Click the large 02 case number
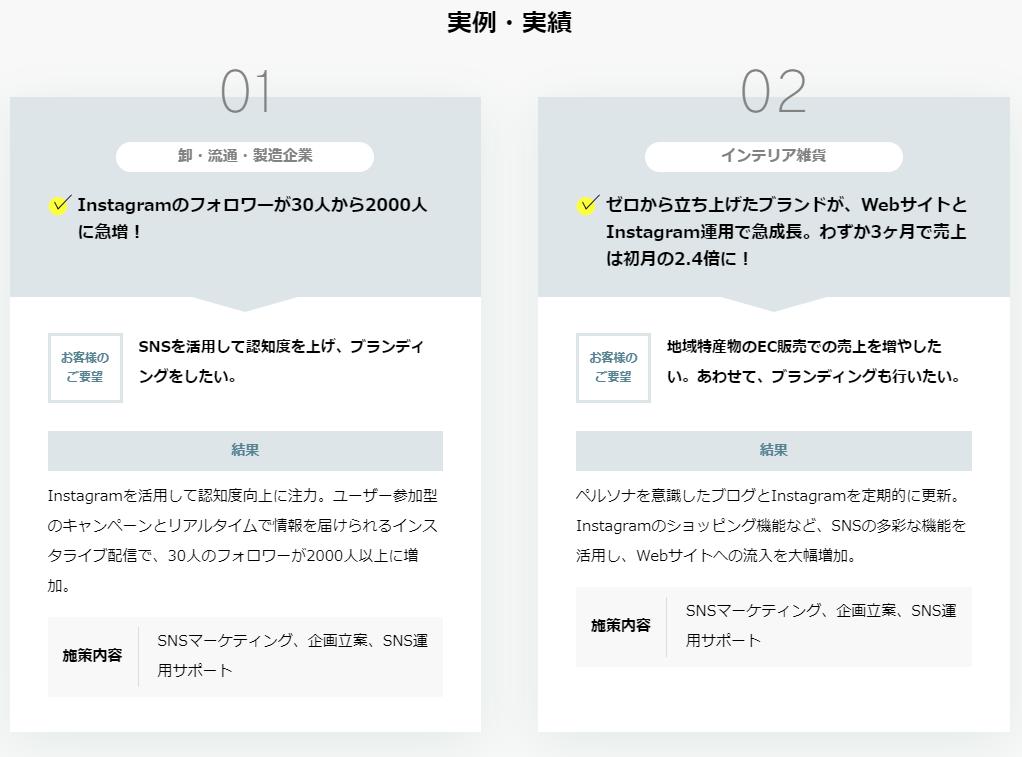Viewport: 1022px width, 757px height. click(x=773, y=92)
